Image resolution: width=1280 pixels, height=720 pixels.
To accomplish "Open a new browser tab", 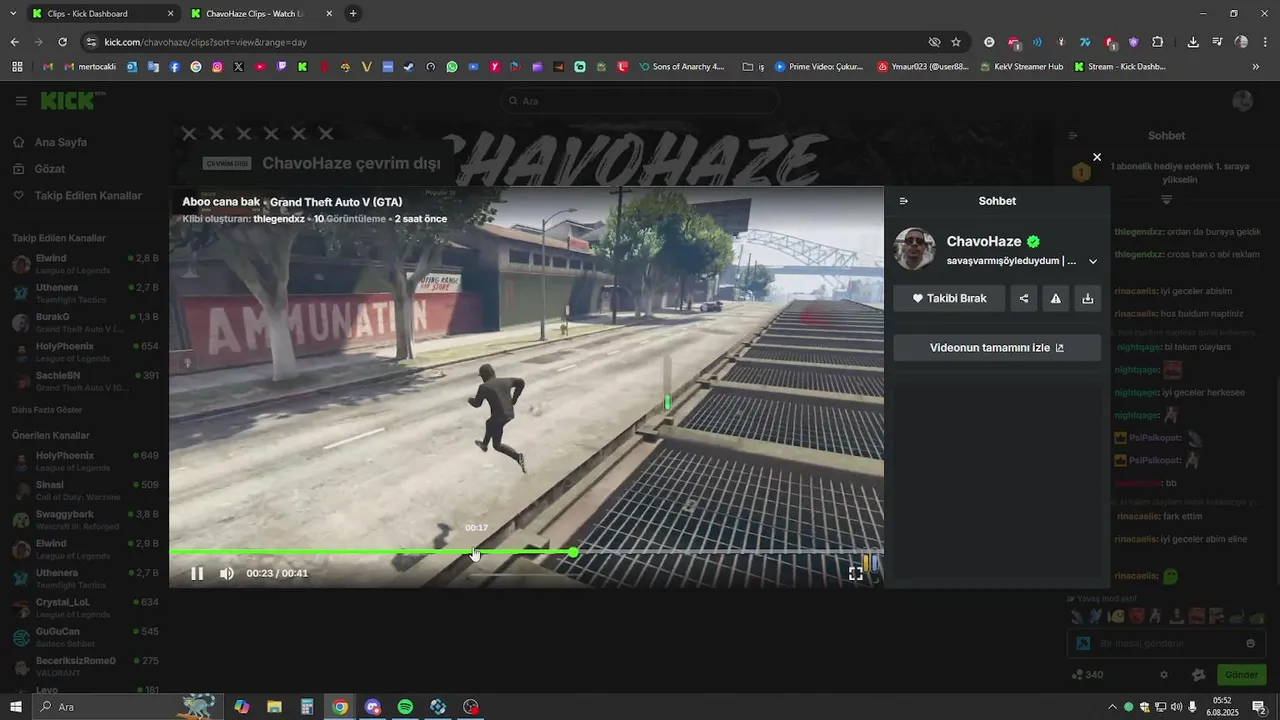I will (x=353, y=14).
